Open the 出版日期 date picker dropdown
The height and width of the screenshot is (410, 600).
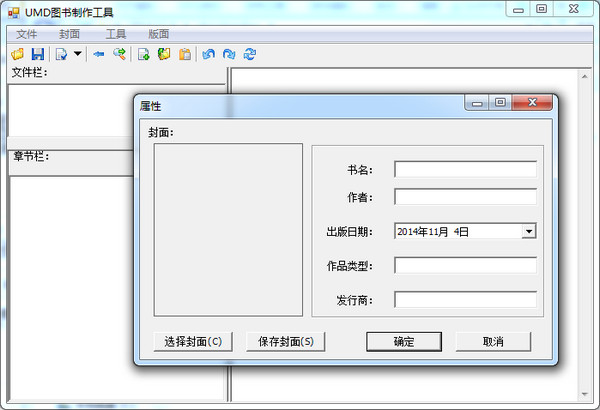(x=528, y=231)
